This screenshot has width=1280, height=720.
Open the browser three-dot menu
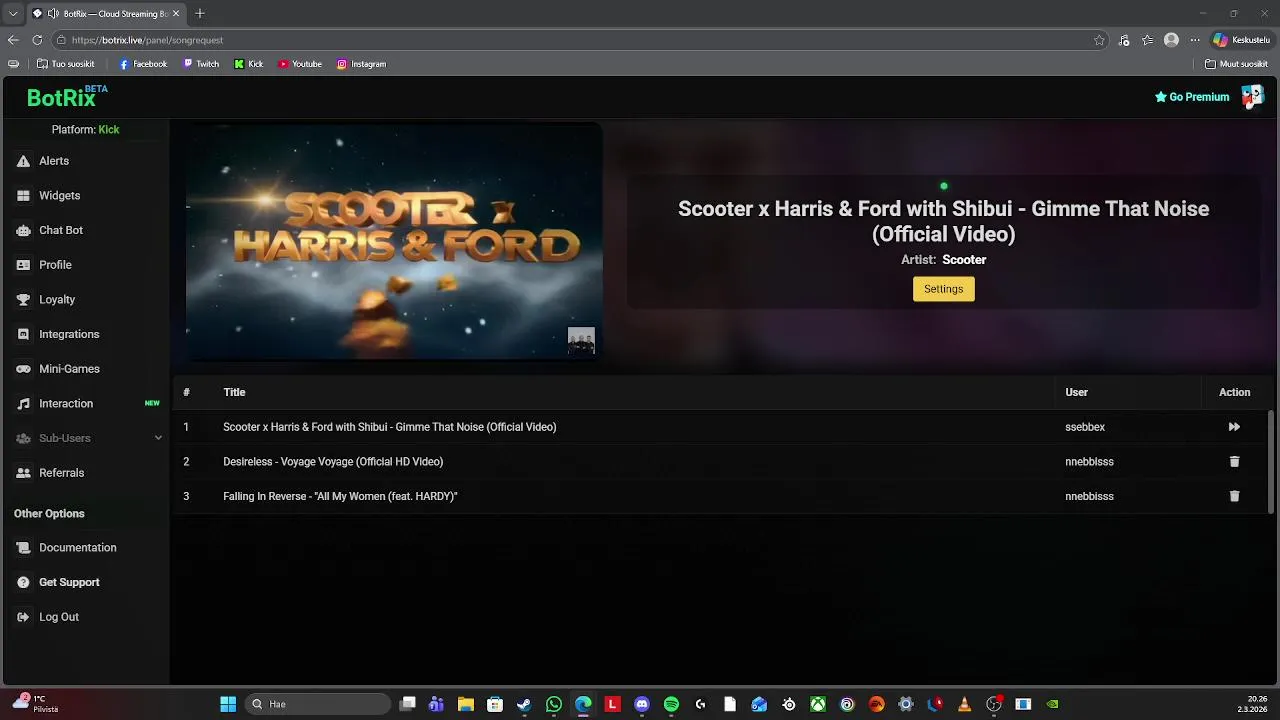[1194, 40]
